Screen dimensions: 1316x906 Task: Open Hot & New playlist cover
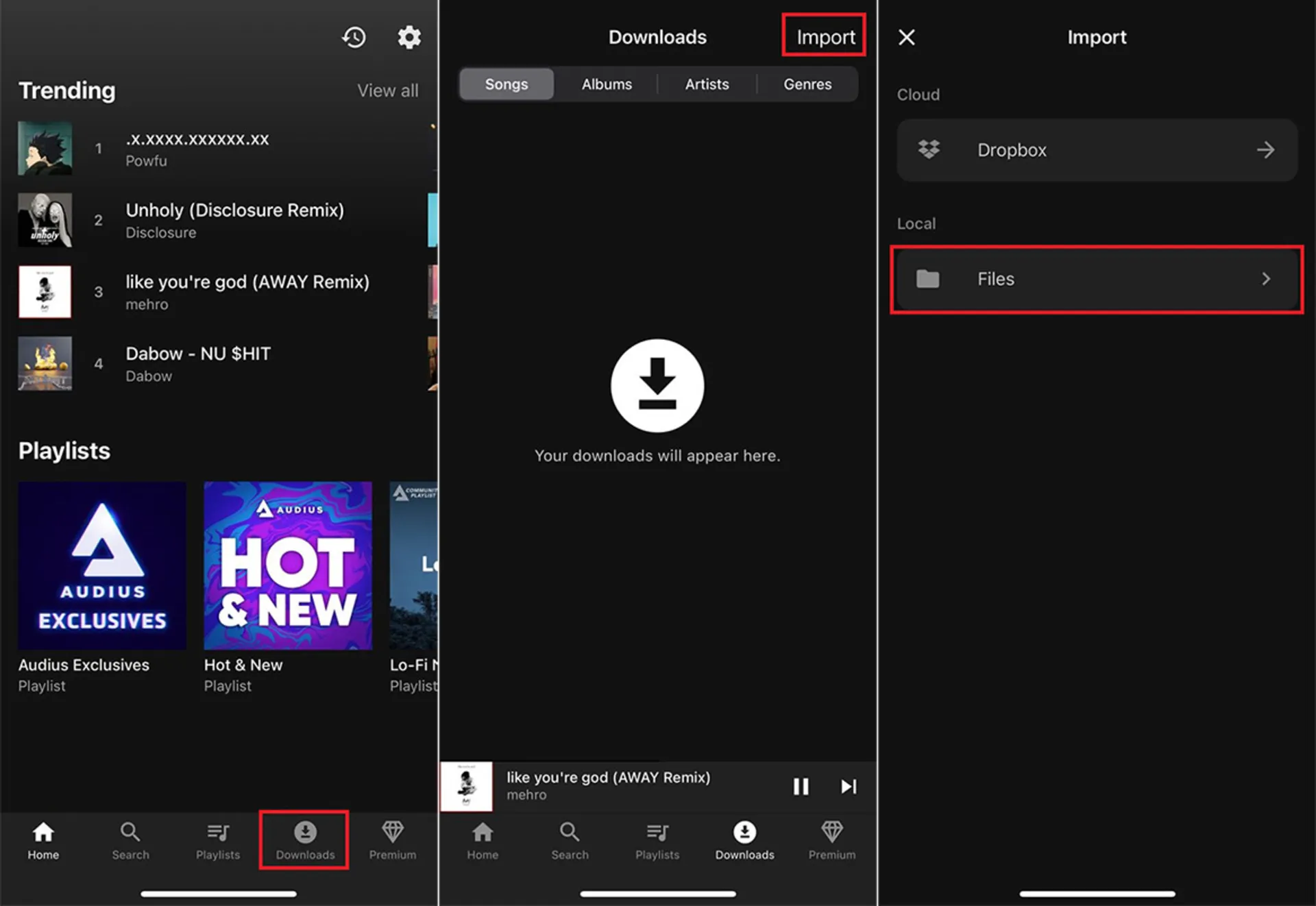coord(288,565)
